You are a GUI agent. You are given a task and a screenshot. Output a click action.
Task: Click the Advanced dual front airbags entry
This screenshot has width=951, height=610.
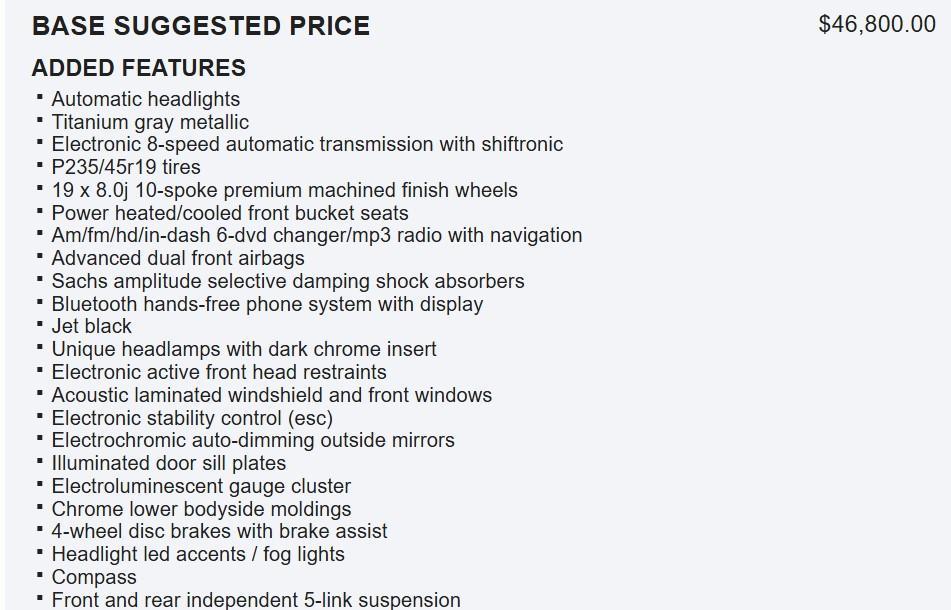click(178, 258)
